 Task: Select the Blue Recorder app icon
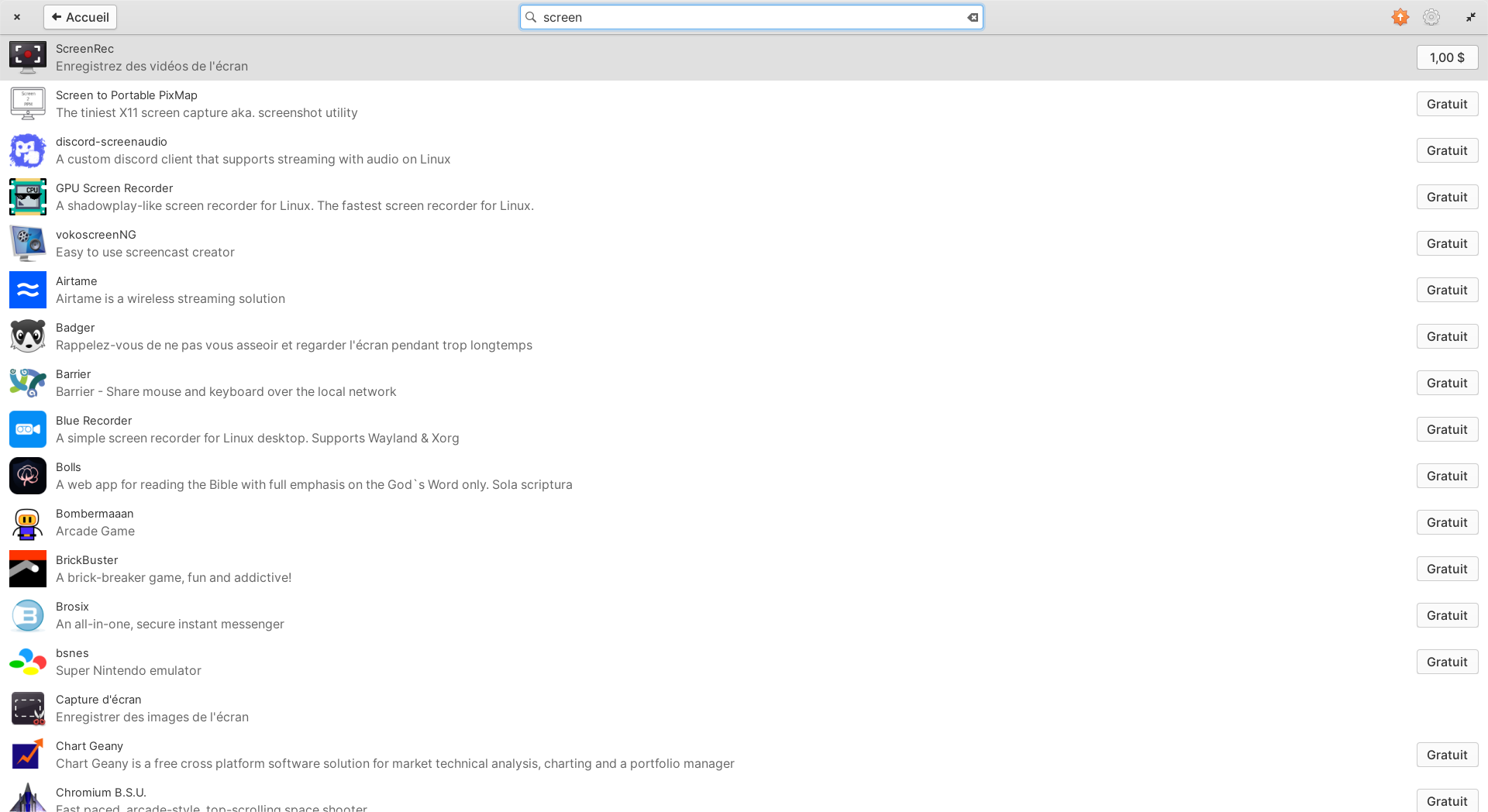point(27,429)
